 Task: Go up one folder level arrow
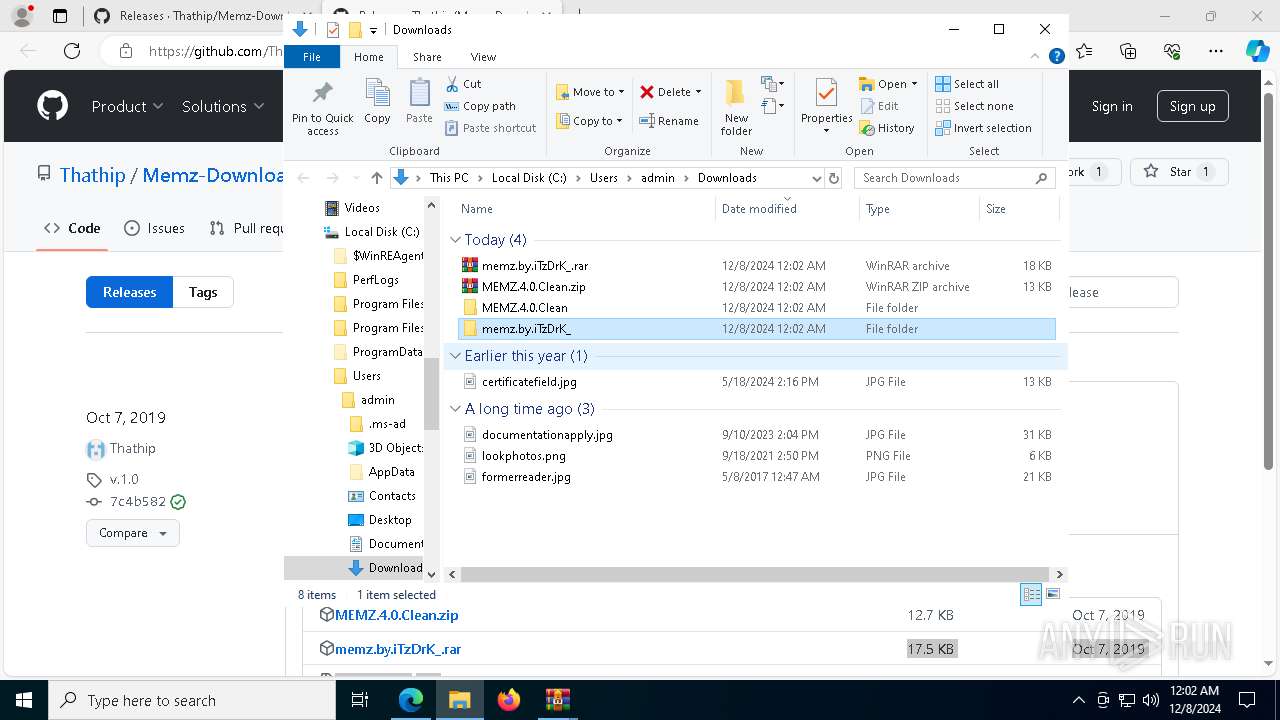pyautogui.click(x=376, y=178)
